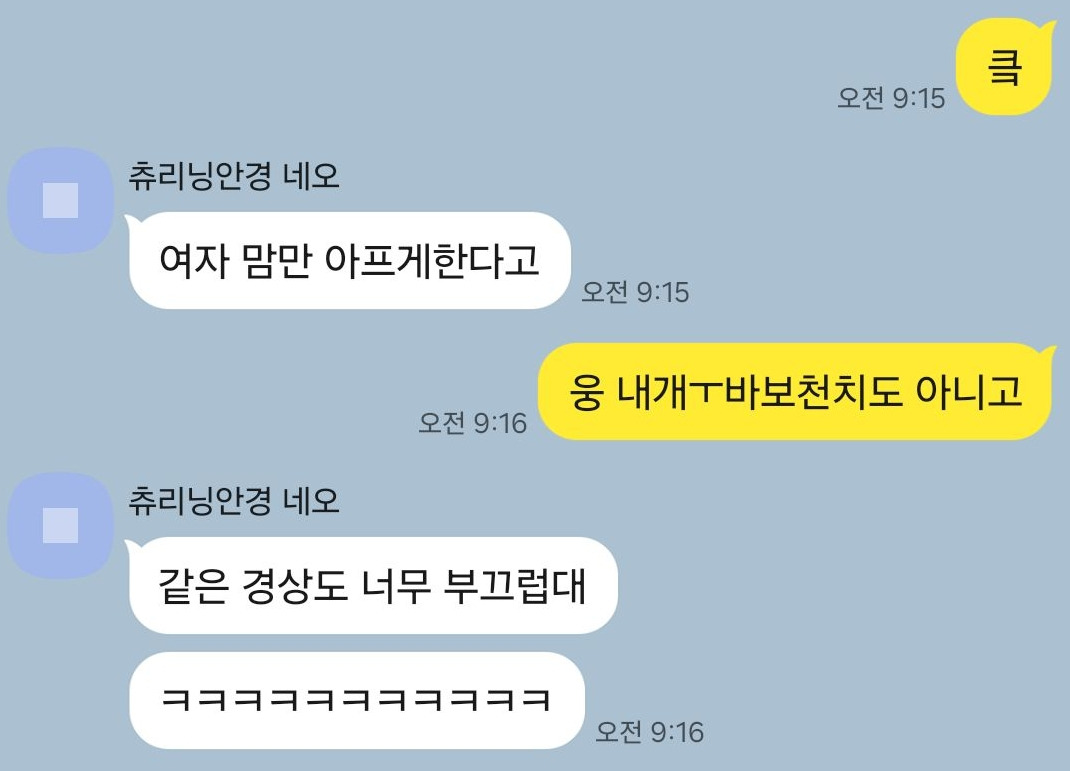This screenshot has width=1070, height=771.
Task: Select the 같은 경상도 너무 부끄럽대 bubble
Action: (373, 585)
